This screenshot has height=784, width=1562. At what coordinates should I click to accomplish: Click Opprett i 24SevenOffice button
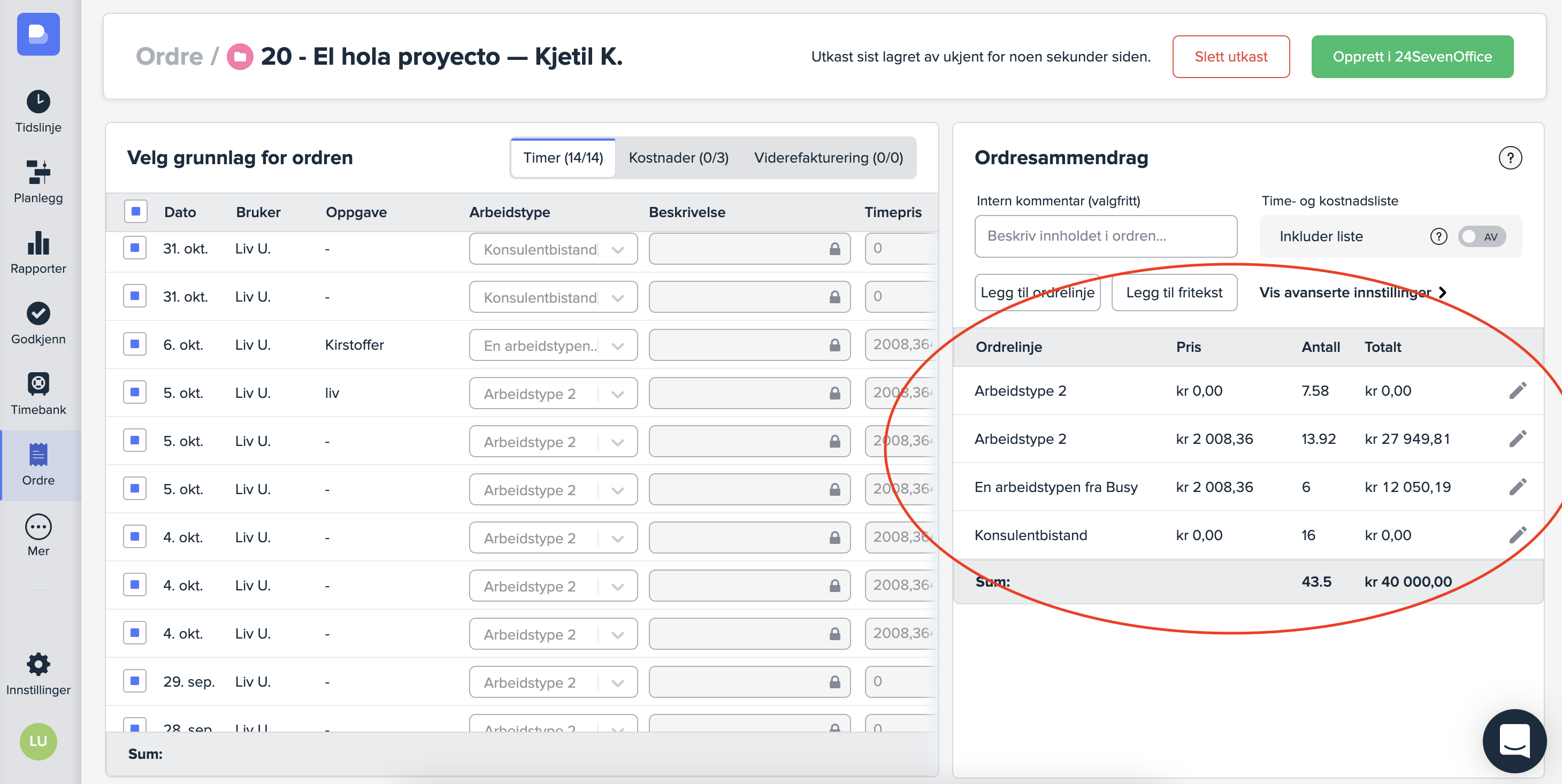coord(1412,56)
